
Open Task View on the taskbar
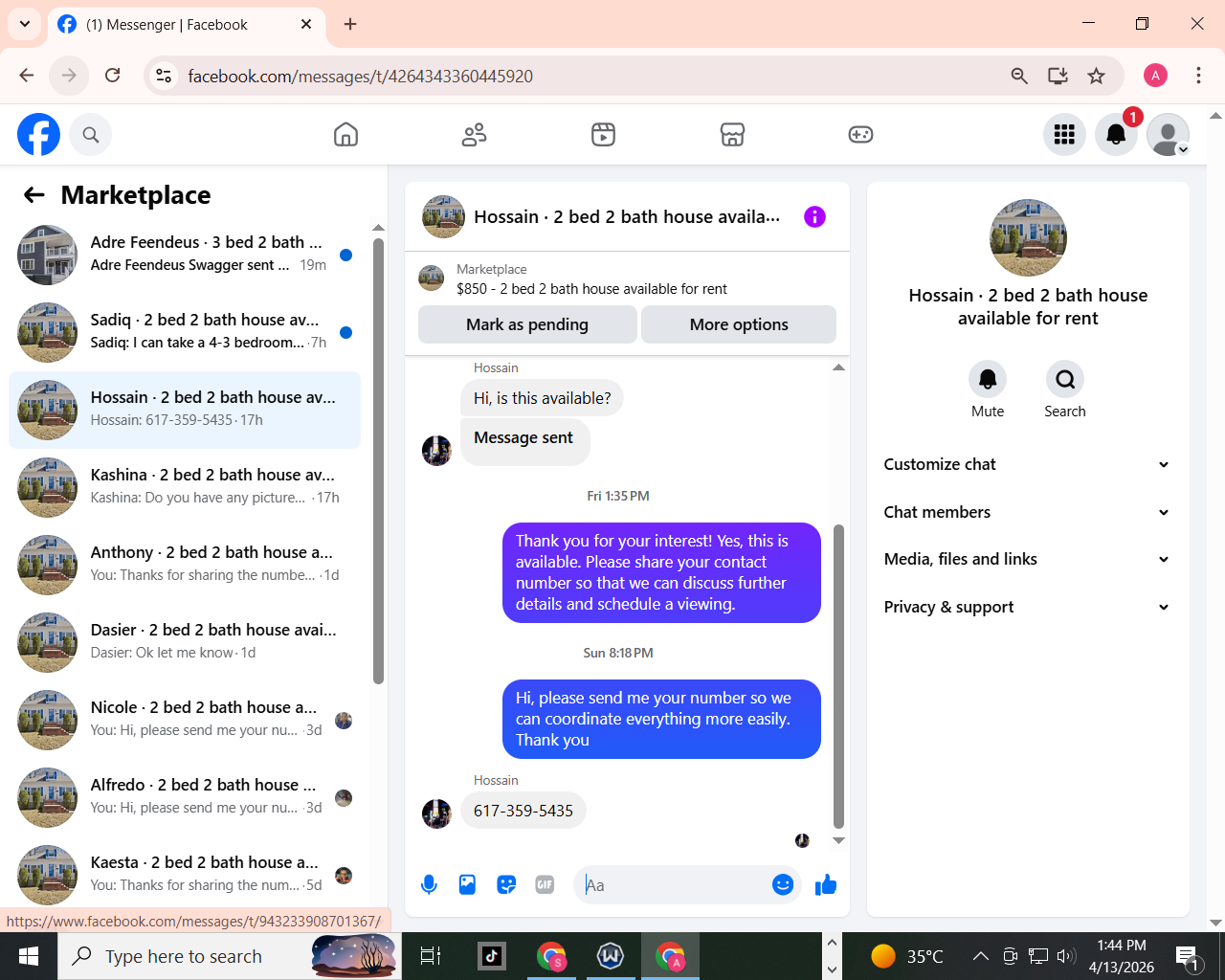431,956
